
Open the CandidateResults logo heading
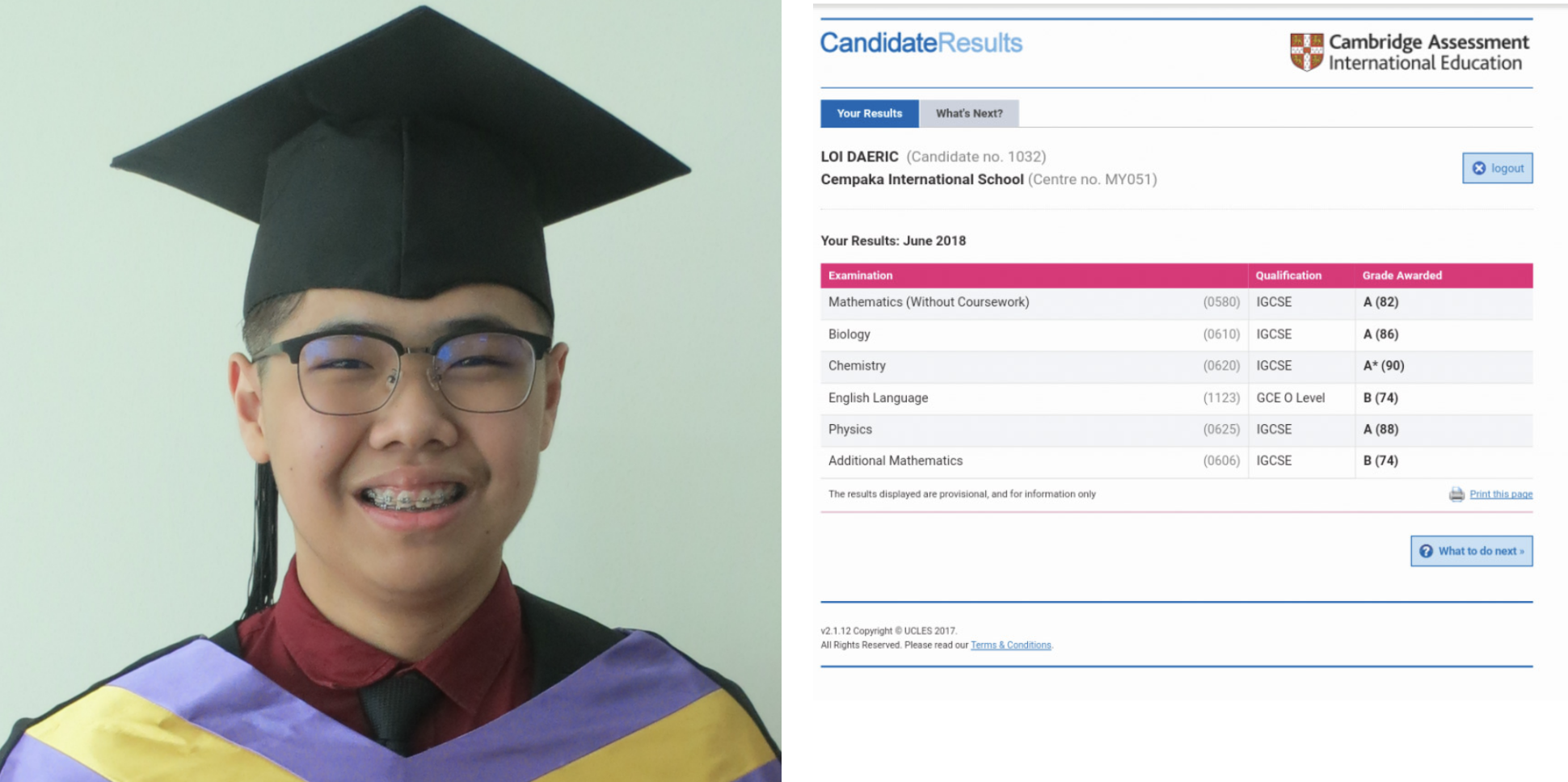[921, 43]
